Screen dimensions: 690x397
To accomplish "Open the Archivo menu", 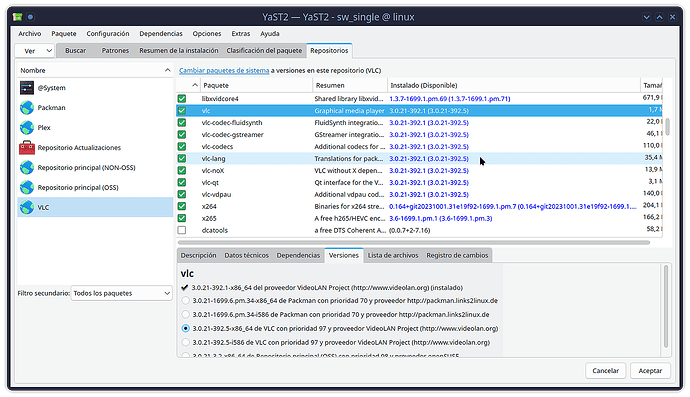I will click(x=29, y=33).
